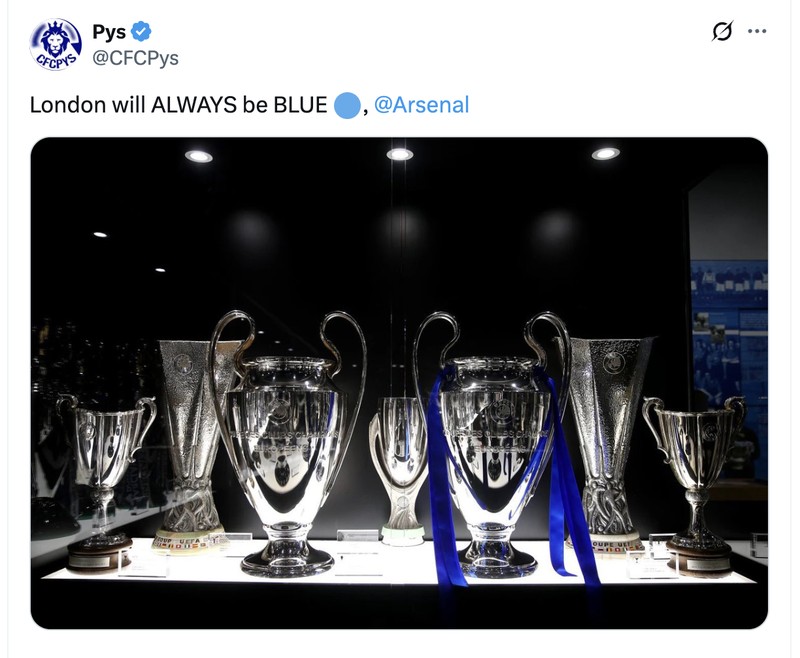Open the @Arsenal mention link
Image resolution: width=800 pixels, height=658 pixels.
coord(421,105)
